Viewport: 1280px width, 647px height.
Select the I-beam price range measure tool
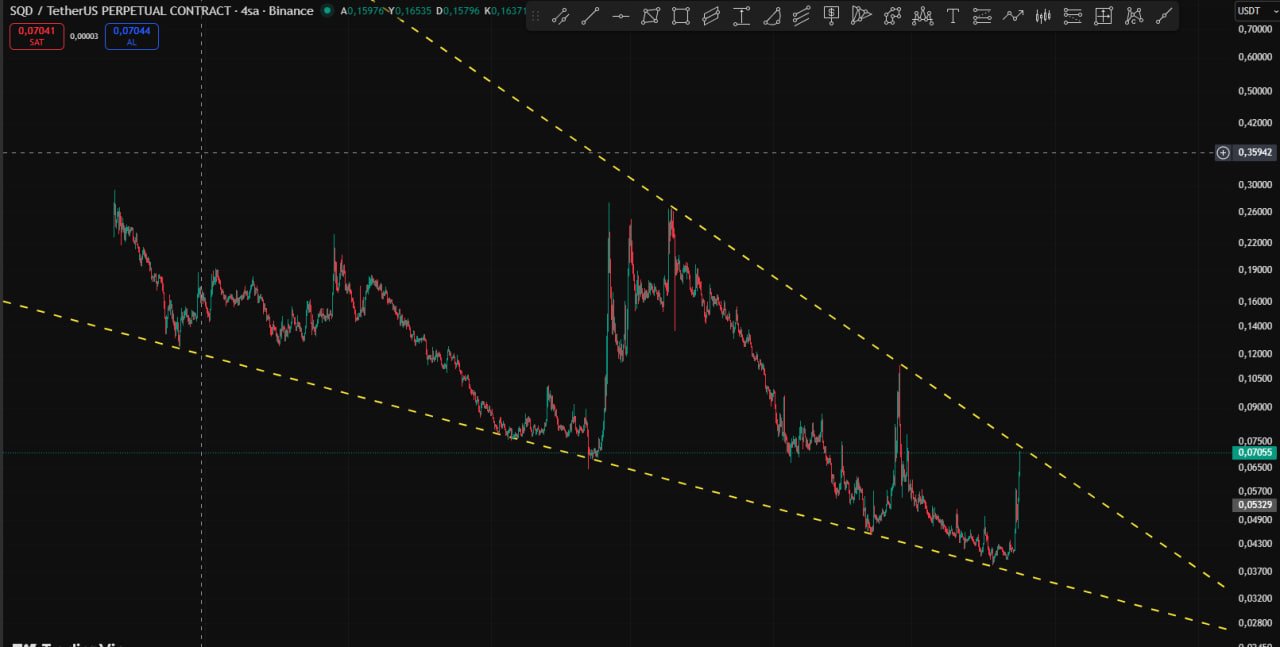[741, 16]
